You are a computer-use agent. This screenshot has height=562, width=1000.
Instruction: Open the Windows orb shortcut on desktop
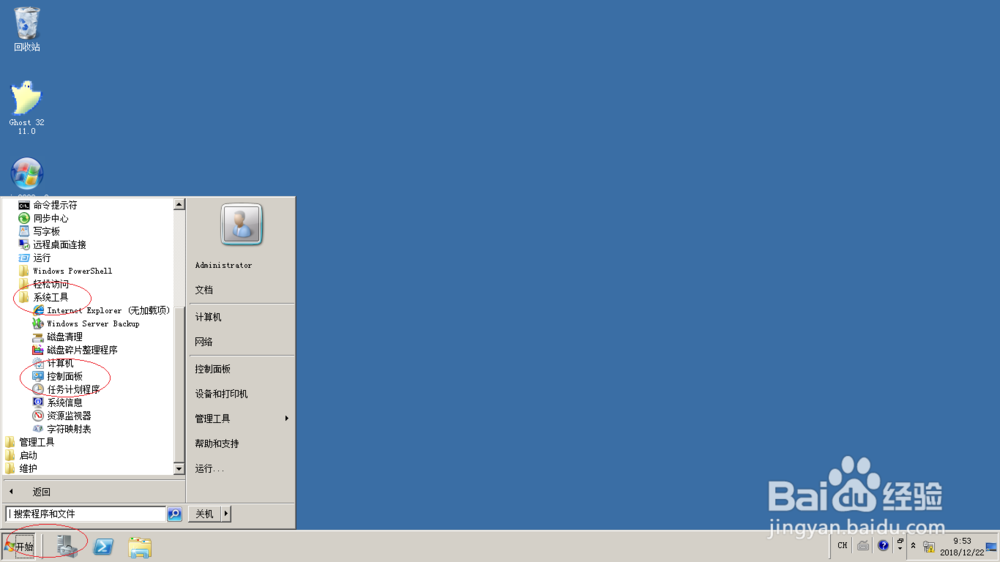point(27,174)
